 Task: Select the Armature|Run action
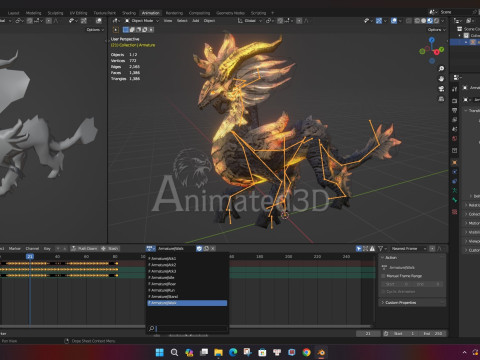pos(187,290)
